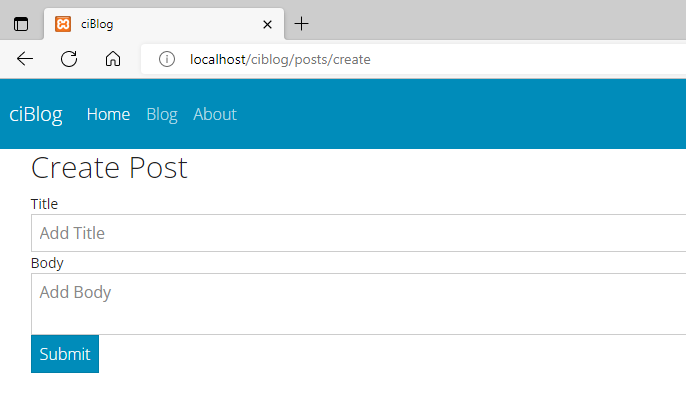Screen dimensions: 686x403
Task: View site information via the info icon
Action: coord(167,59)
